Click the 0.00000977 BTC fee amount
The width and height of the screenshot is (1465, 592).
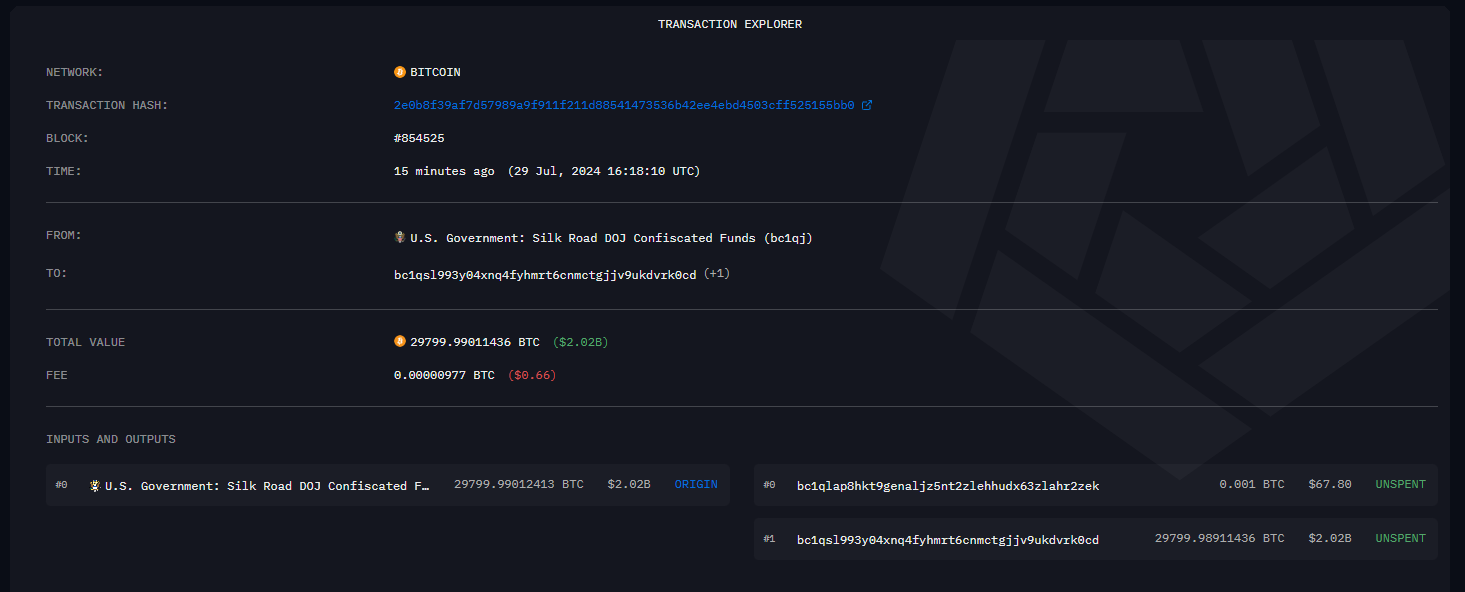click(444, 375)
